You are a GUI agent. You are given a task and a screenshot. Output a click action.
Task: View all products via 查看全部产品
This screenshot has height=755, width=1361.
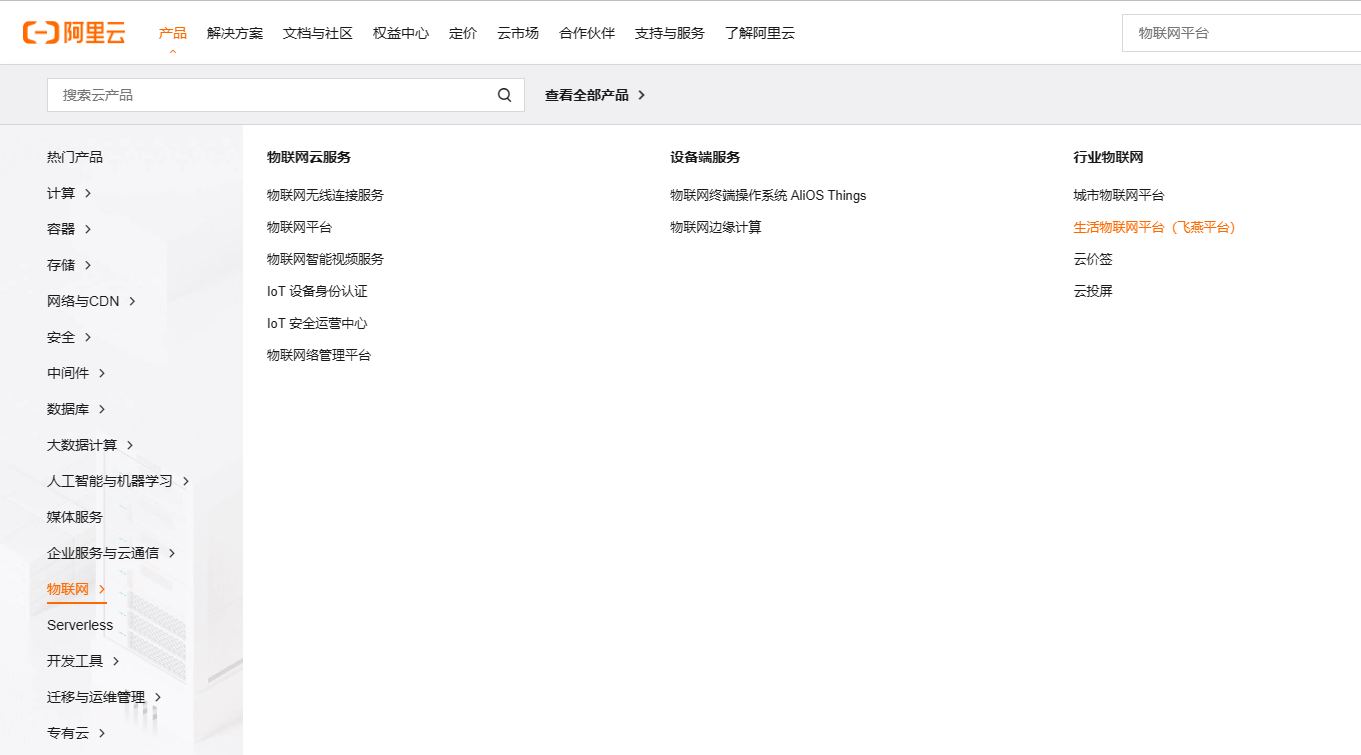point(595,95)
